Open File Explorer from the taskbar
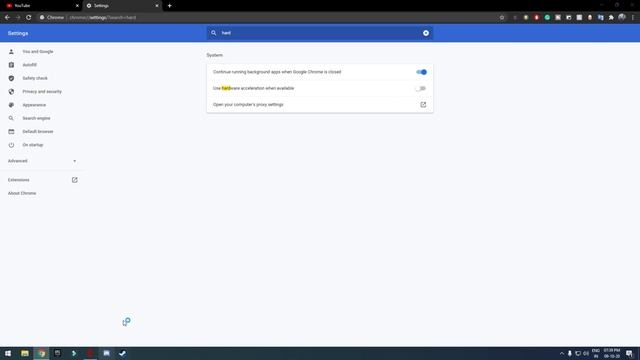 click(25, 353)
